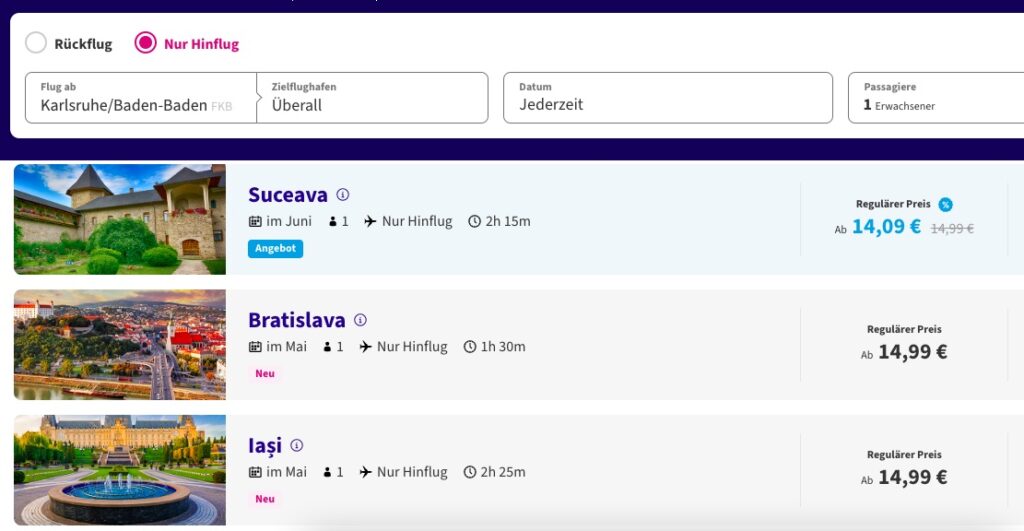Select the Rückflug radio button
Image resolution: width=1024 pixels, height=531 pixels.
point(36,43)
